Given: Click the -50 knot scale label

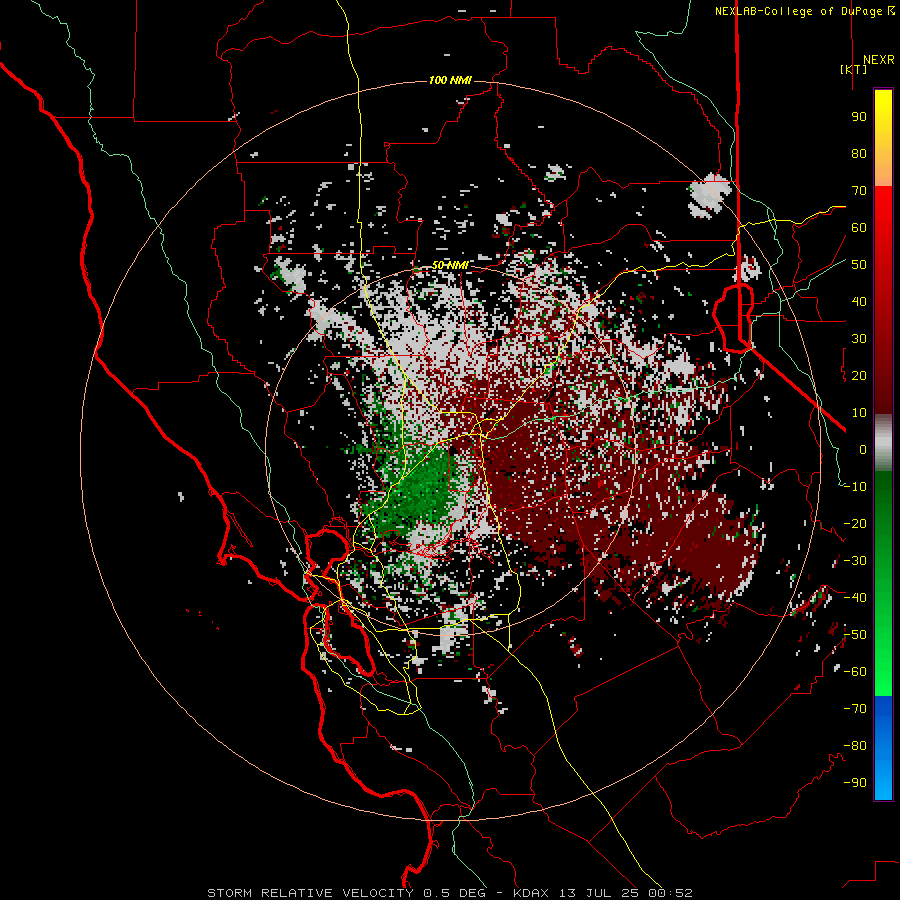Looking at the screenshot, I should pos(855,635).
